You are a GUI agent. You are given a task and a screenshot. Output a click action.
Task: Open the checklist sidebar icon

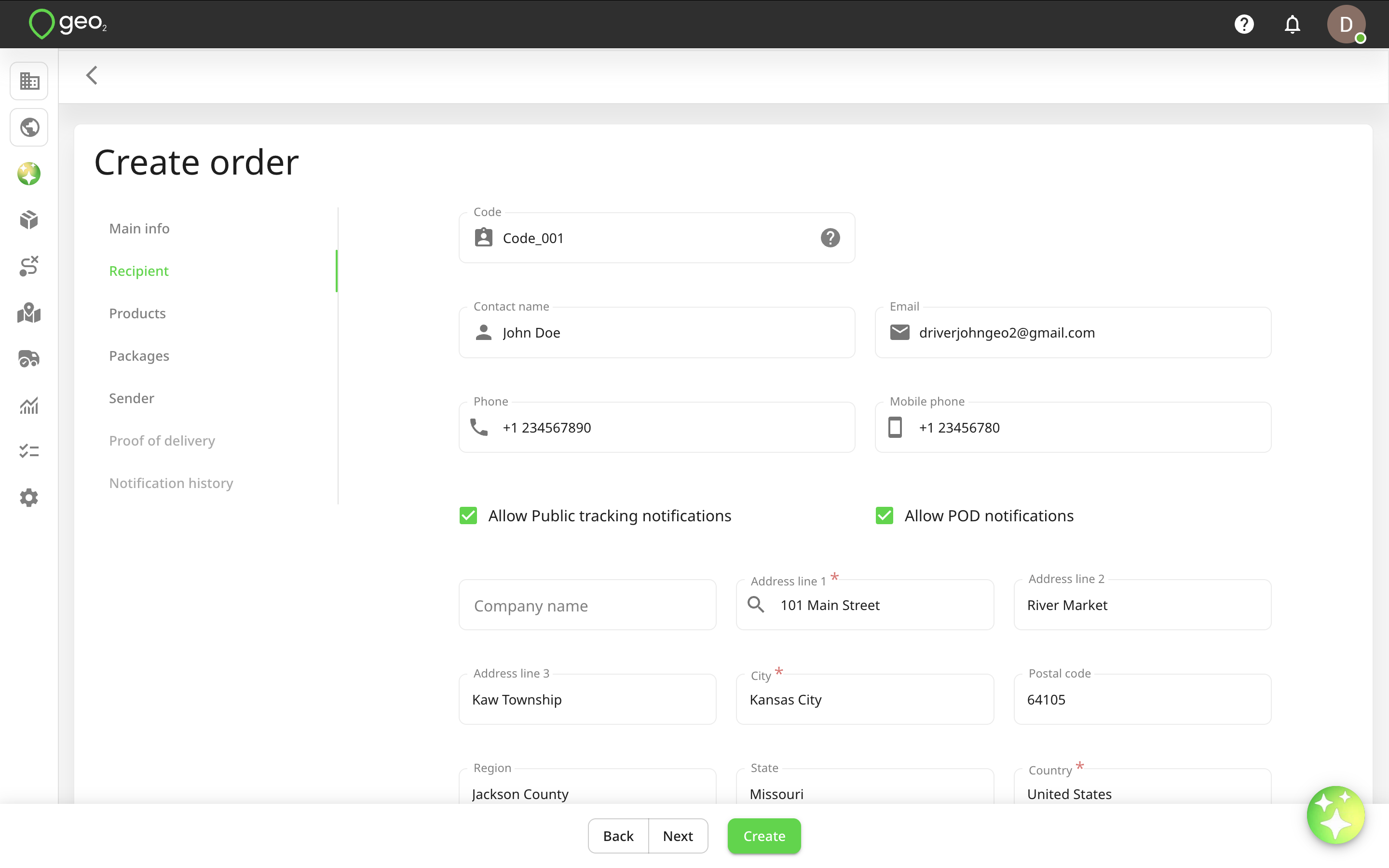coord(29,451)
